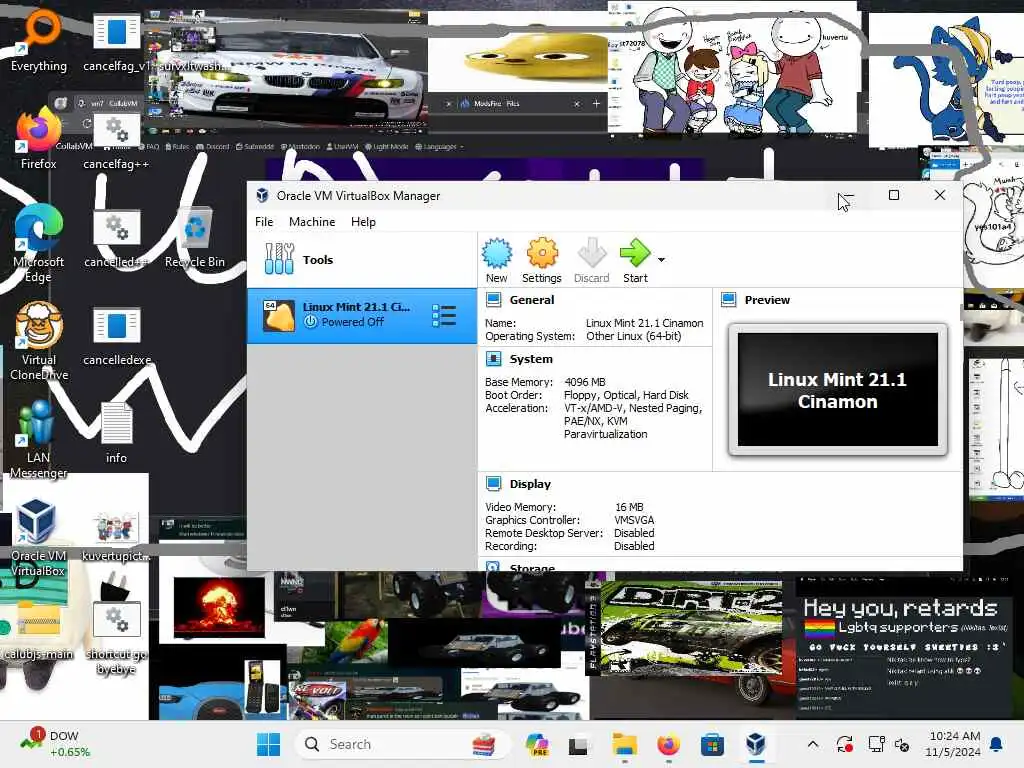Start the VM with the green arrow

tap(635, 261)
